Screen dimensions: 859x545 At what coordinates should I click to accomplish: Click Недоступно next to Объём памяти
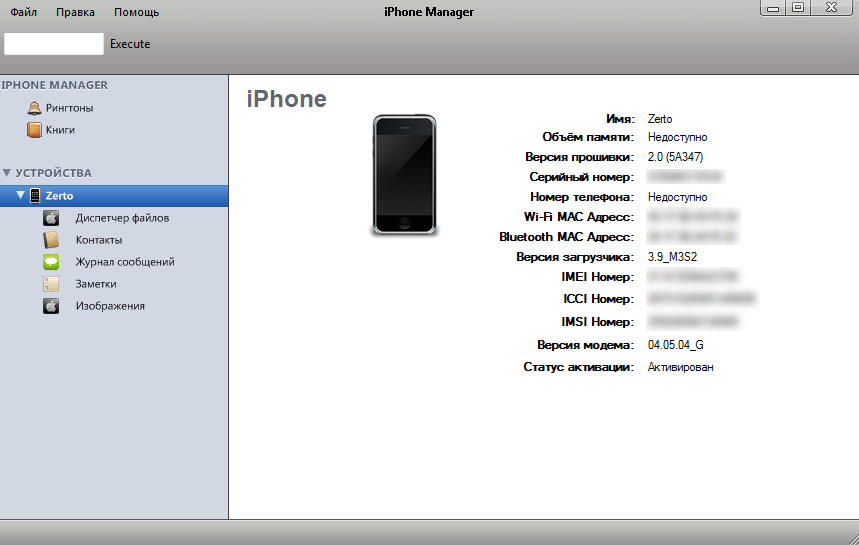(x=677, y=137)
